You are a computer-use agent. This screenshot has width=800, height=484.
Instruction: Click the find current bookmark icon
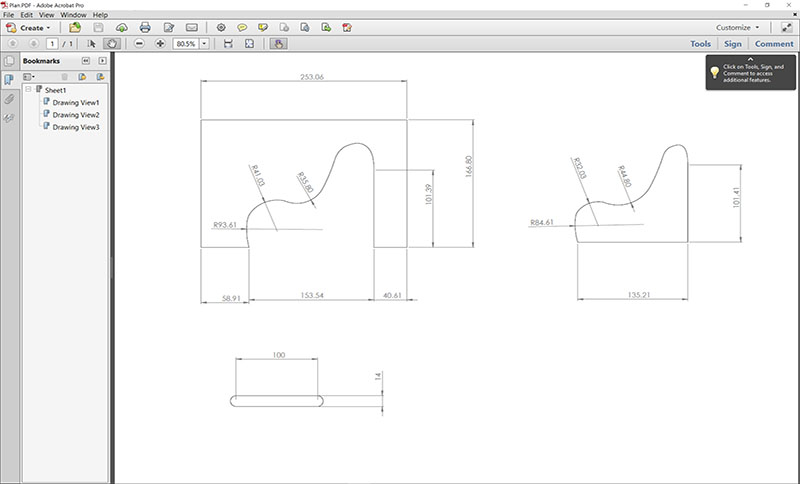(101, 77)
